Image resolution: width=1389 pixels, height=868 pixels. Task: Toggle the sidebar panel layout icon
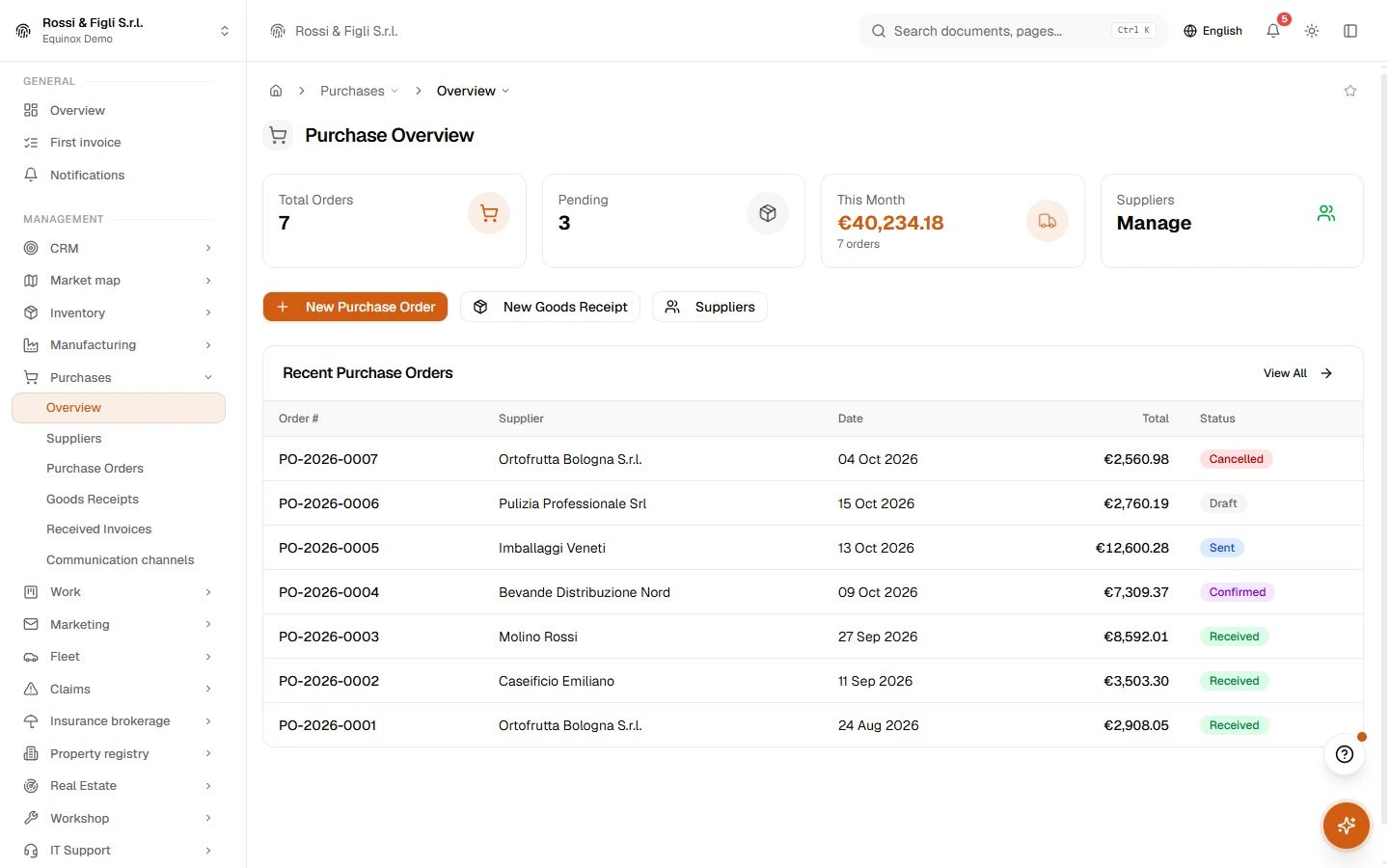pos(1350,31)
